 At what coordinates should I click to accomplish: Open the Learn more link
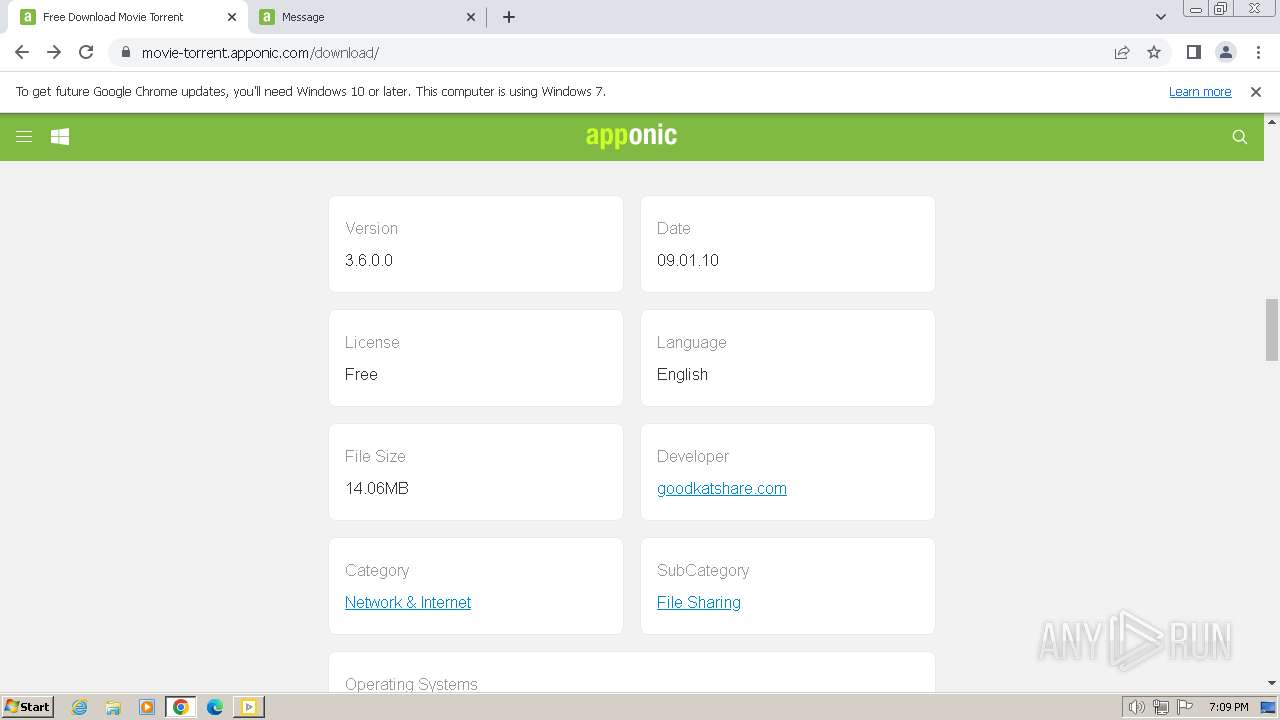[1200, 91]
